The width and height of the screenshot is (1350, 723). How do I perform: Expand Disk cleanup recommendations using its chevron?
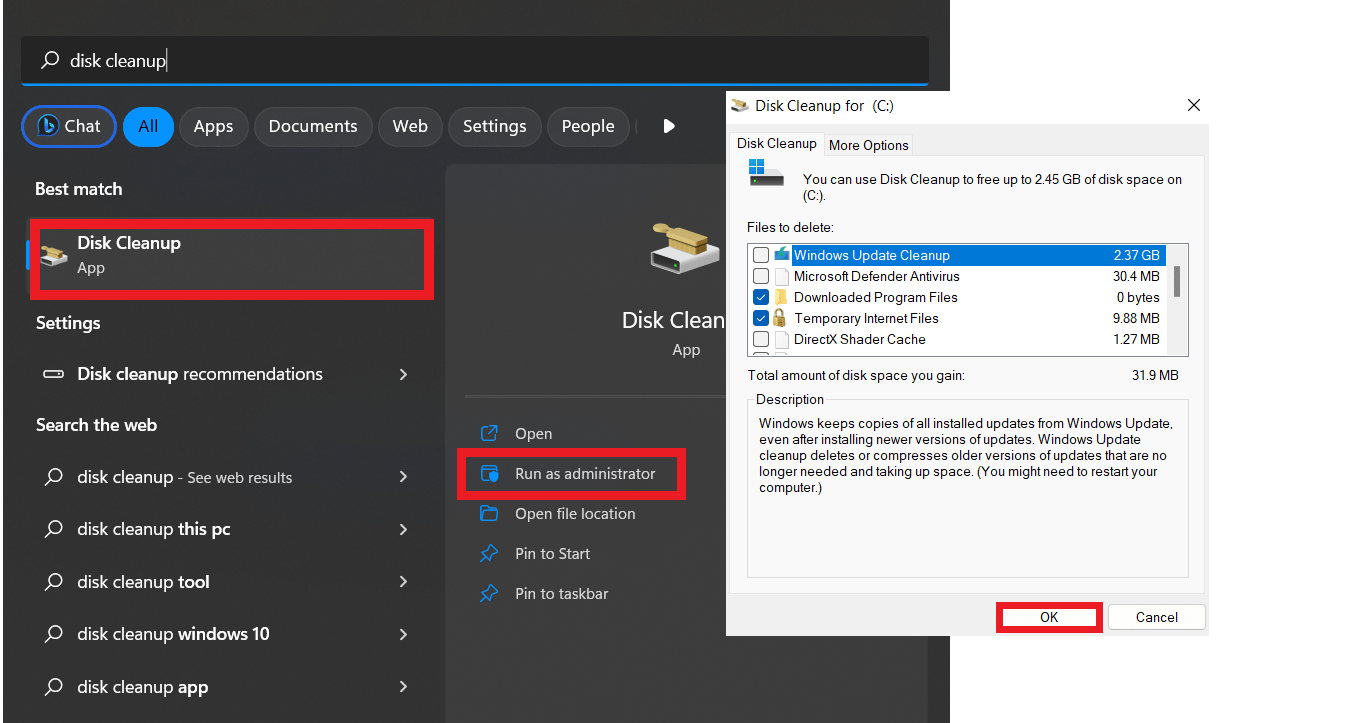click(404, 374)
